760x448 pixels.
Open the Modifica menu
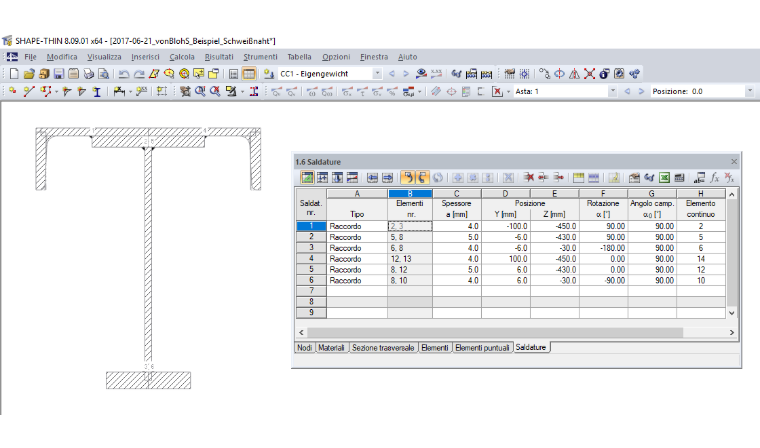click(62, 57)
